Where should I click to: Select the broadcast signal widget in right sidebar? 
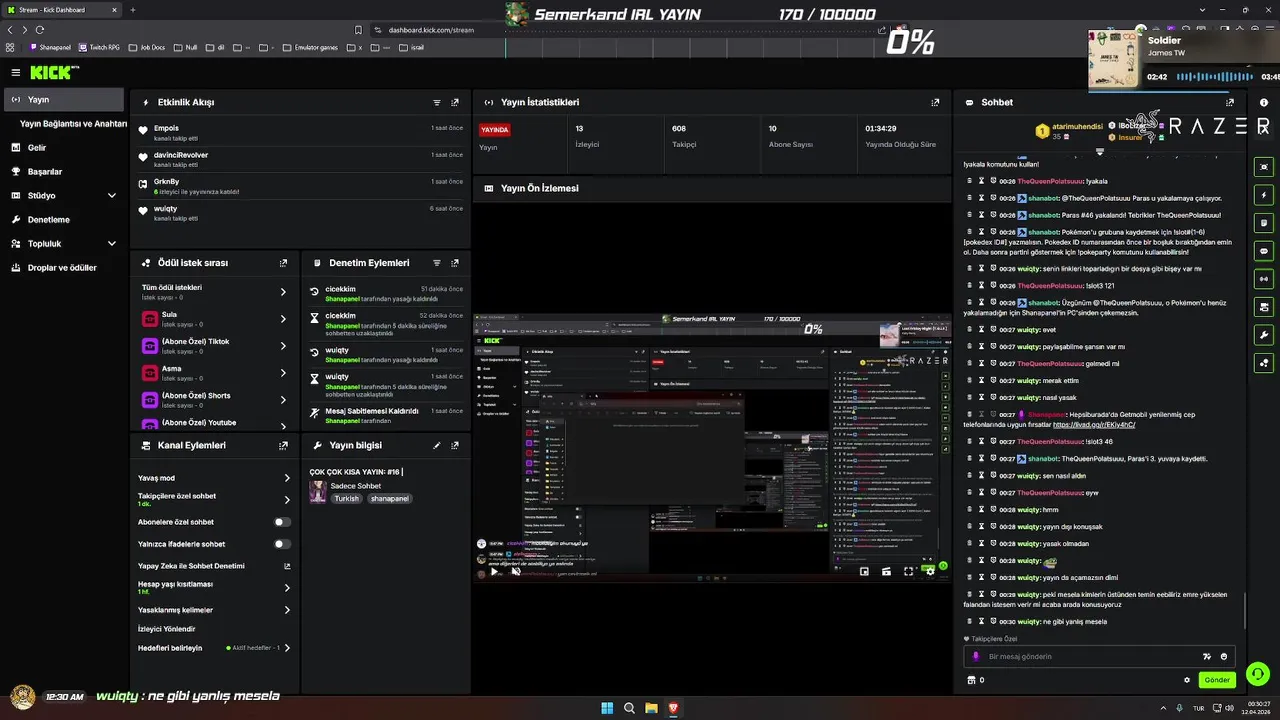click(x=1264, y=279)
